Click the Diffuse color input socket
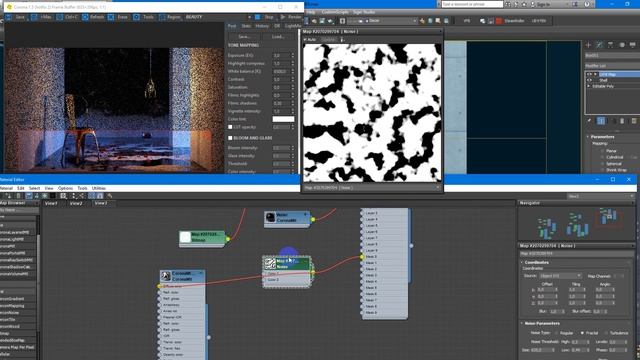 pyautogui.click(x=159, y=287)
